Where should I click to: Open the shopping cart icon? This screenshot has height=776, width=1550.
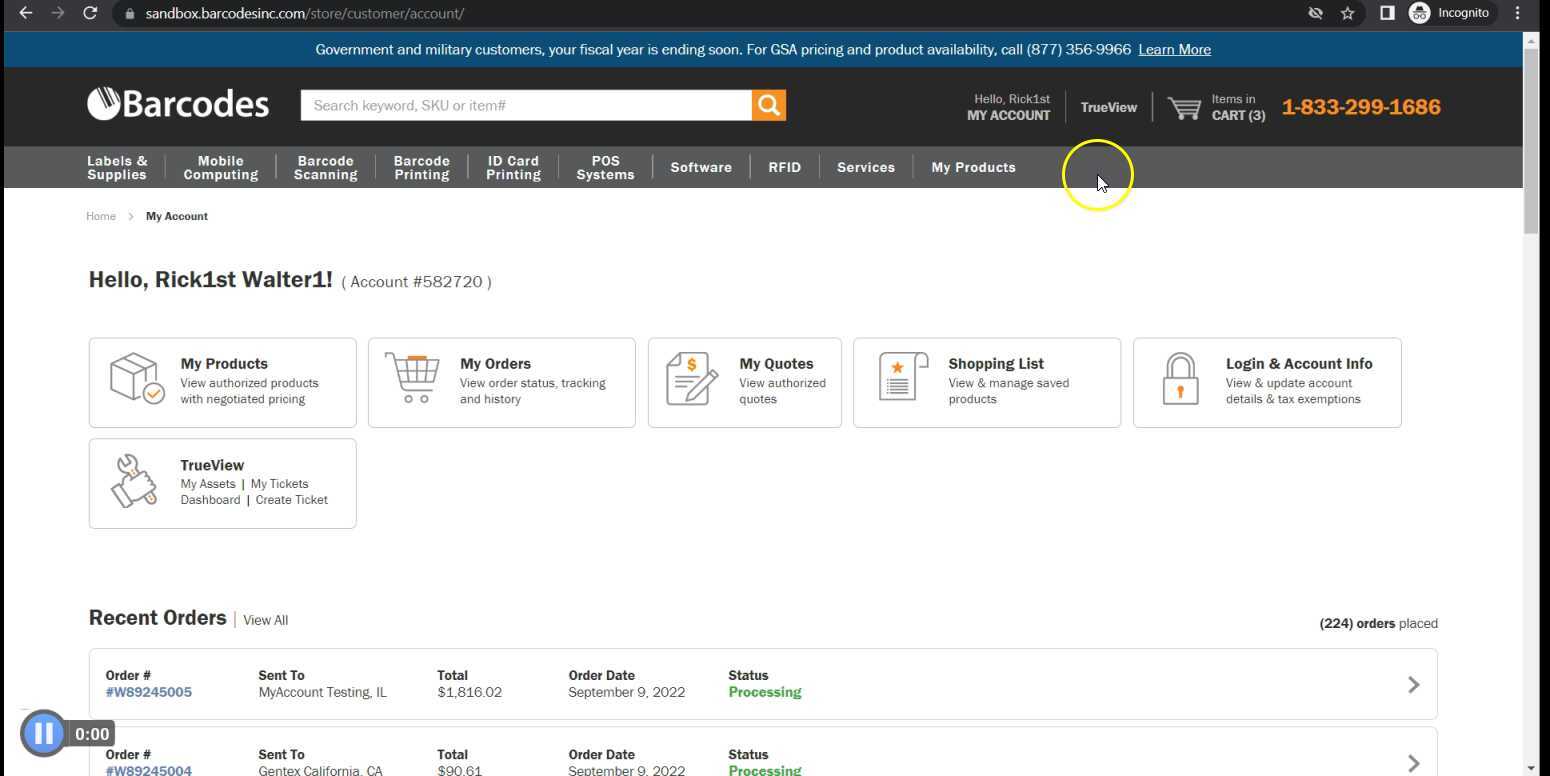tap(1184, 108)
